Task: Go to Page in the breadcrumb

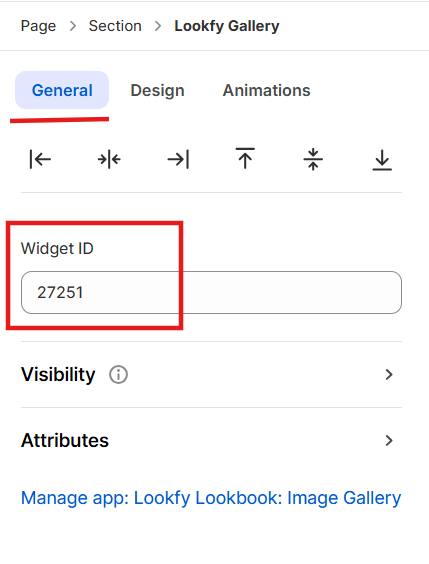Action: pos(38,26)
